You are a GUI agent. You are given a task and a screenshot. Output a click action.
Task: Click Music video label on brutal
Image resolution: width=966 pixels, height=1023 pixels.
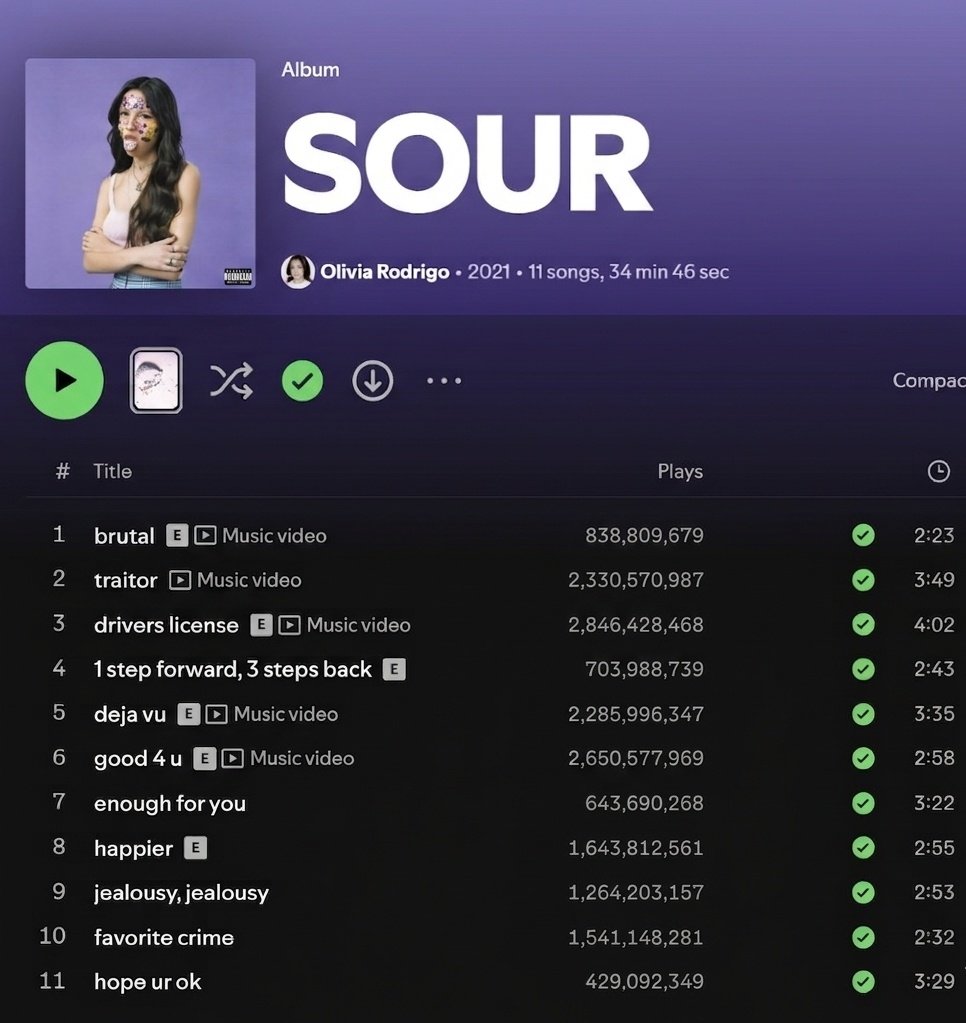tap(274, 536)
